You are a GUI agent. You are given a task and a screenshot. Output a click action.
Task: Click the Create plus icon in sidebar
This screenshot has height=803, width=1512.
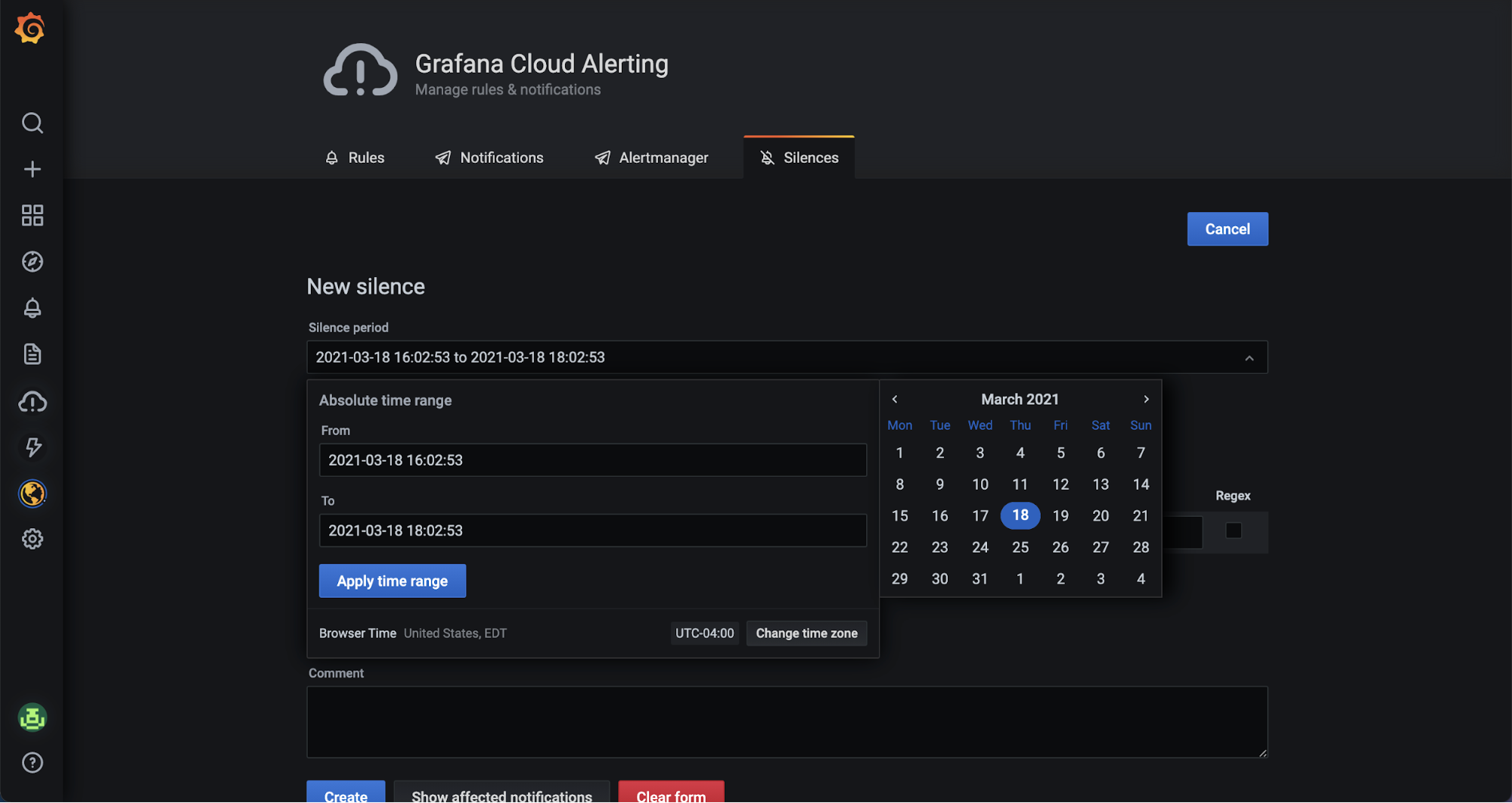[x=32, y=169]
